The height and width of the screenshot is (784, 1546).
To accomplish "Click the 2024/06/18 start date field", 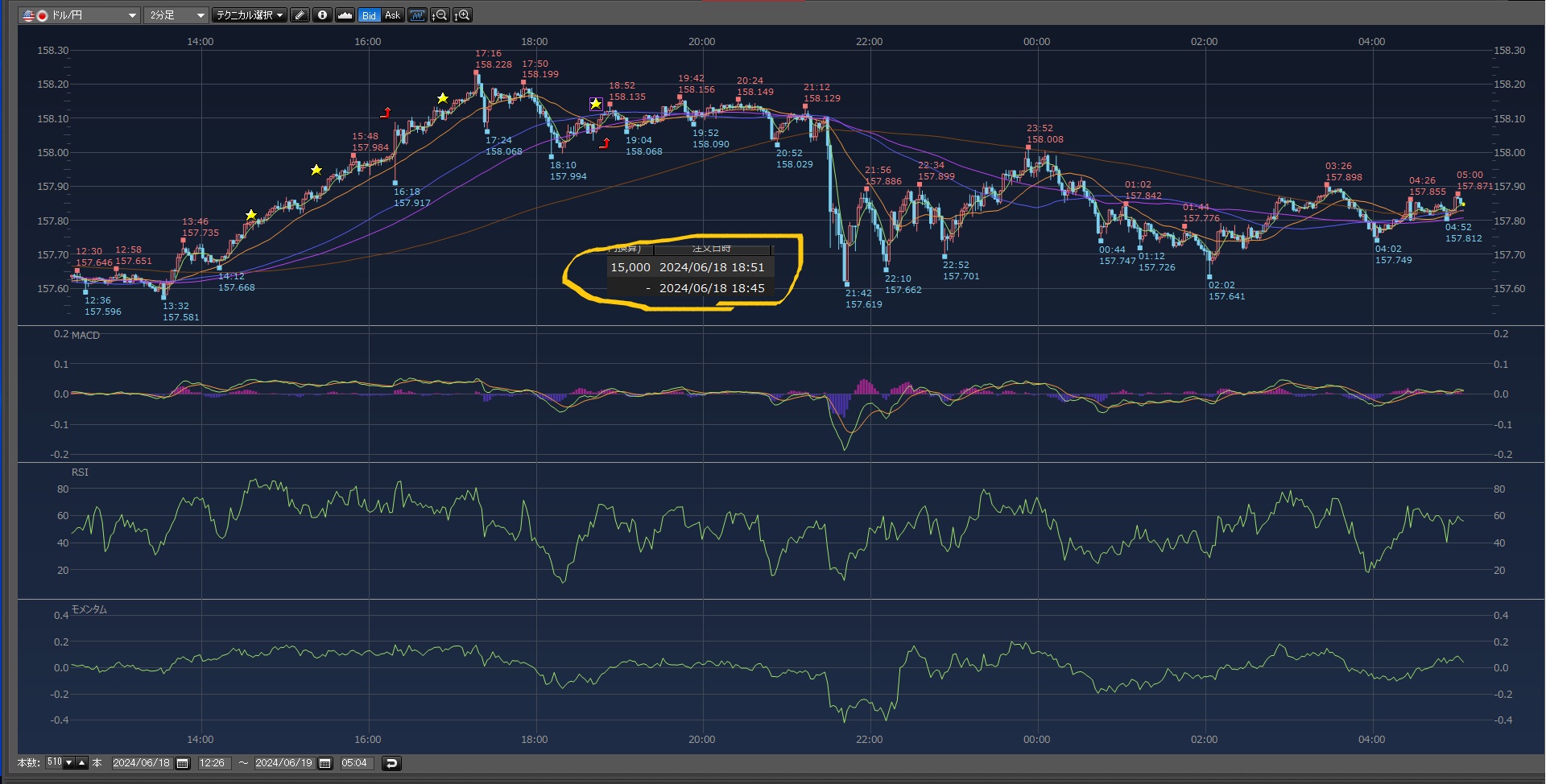I will point(141,763).
